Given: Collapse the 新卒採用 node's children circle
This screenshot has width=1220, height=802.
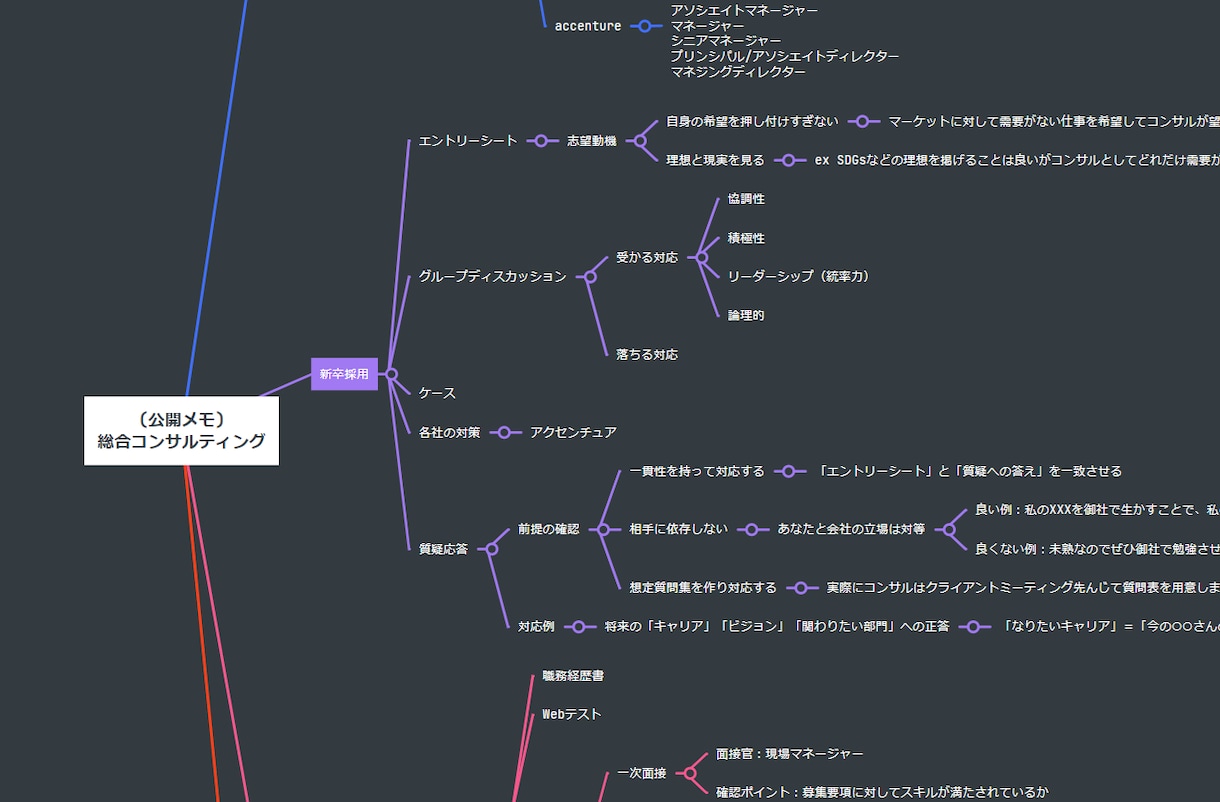Looking at the screenshot, I should [391, 374].
